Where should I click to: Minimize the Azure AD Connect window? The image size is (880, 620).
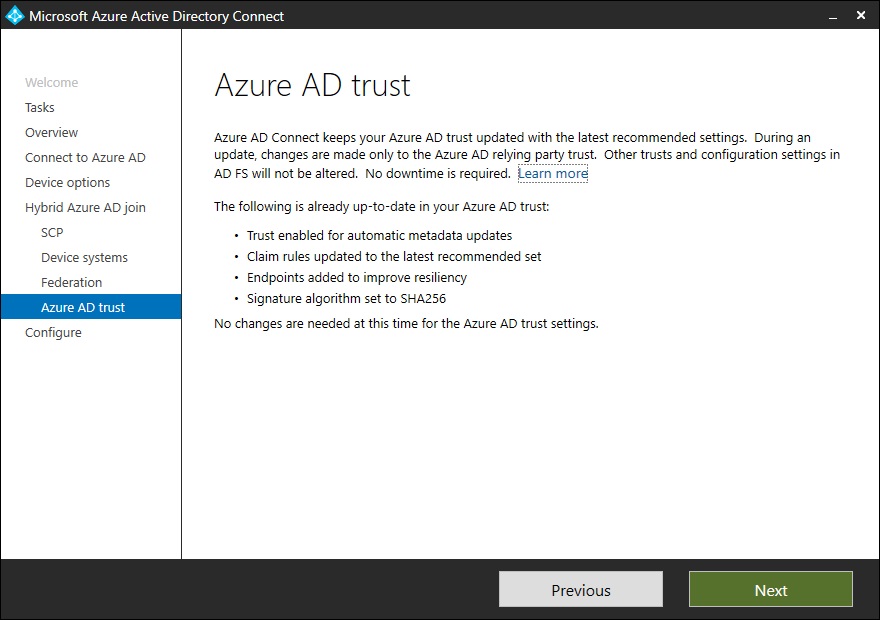point(833,16)
